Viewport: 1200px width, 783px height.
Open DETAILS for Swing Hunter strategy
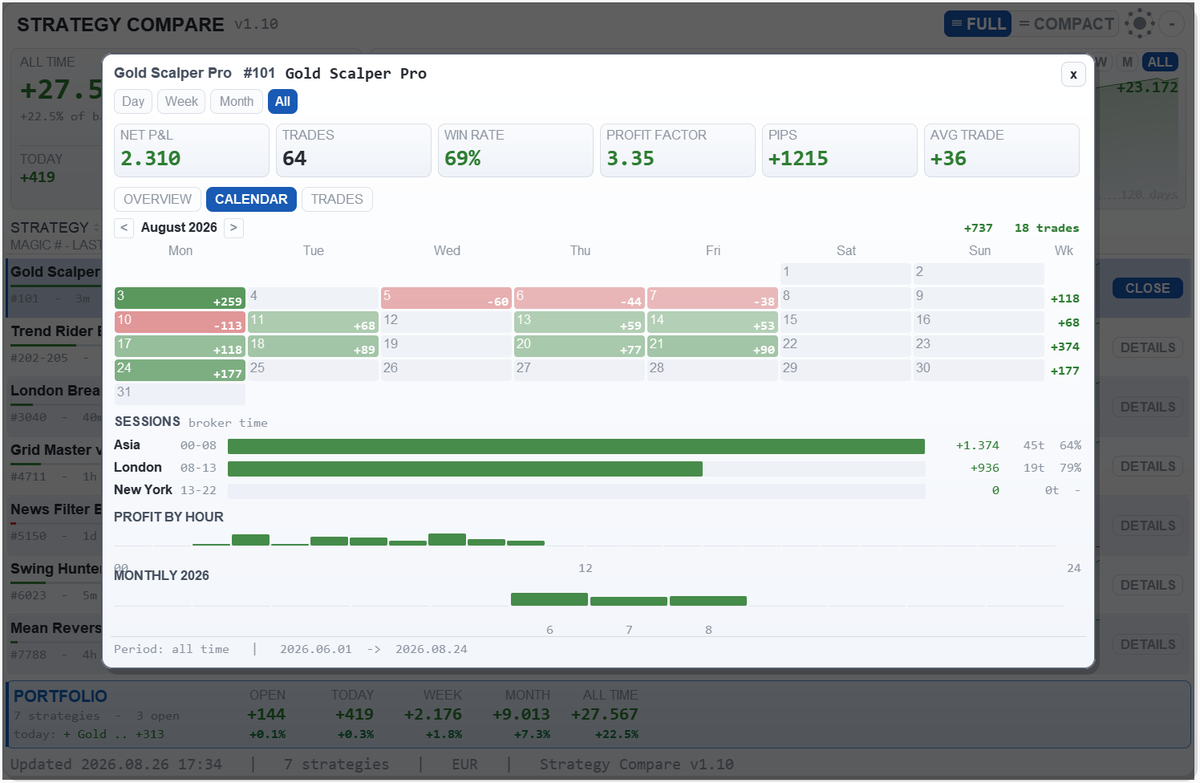[x=1147, y=585]
